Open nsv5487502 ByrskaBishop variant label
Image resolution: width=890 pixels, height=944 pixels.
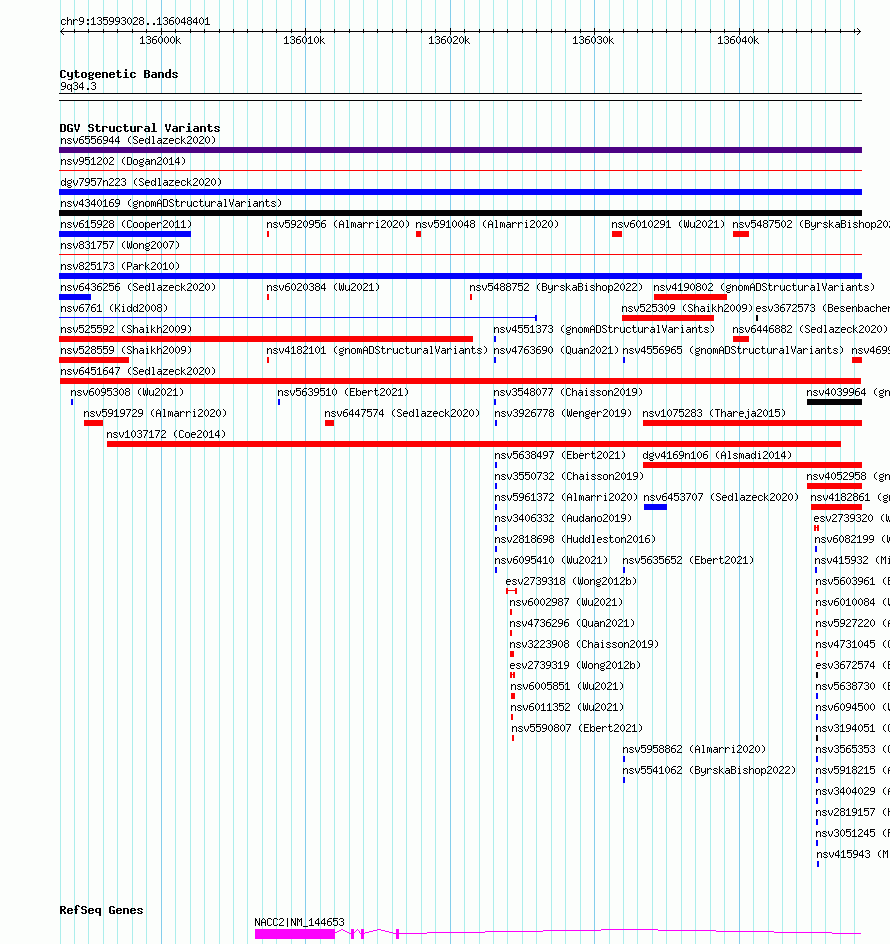coord(811,225)
